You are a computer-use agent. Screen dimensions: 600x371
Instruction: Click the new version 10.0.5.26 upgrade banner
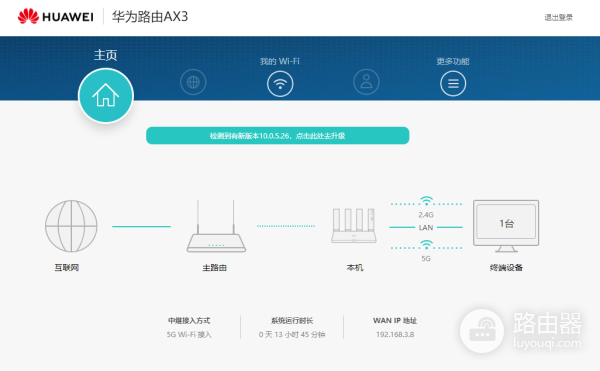[277, 136]
